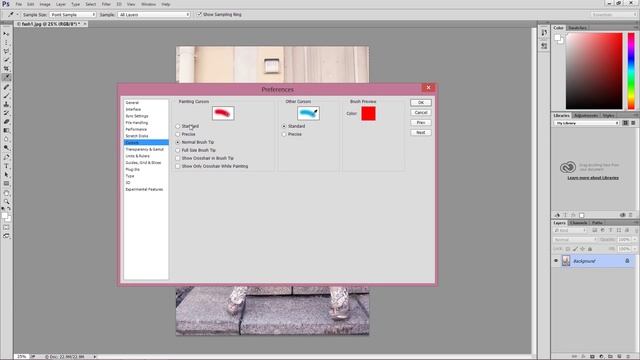Click the Prev button
This screenshot has width=640, height=360.
click(421, 122)
